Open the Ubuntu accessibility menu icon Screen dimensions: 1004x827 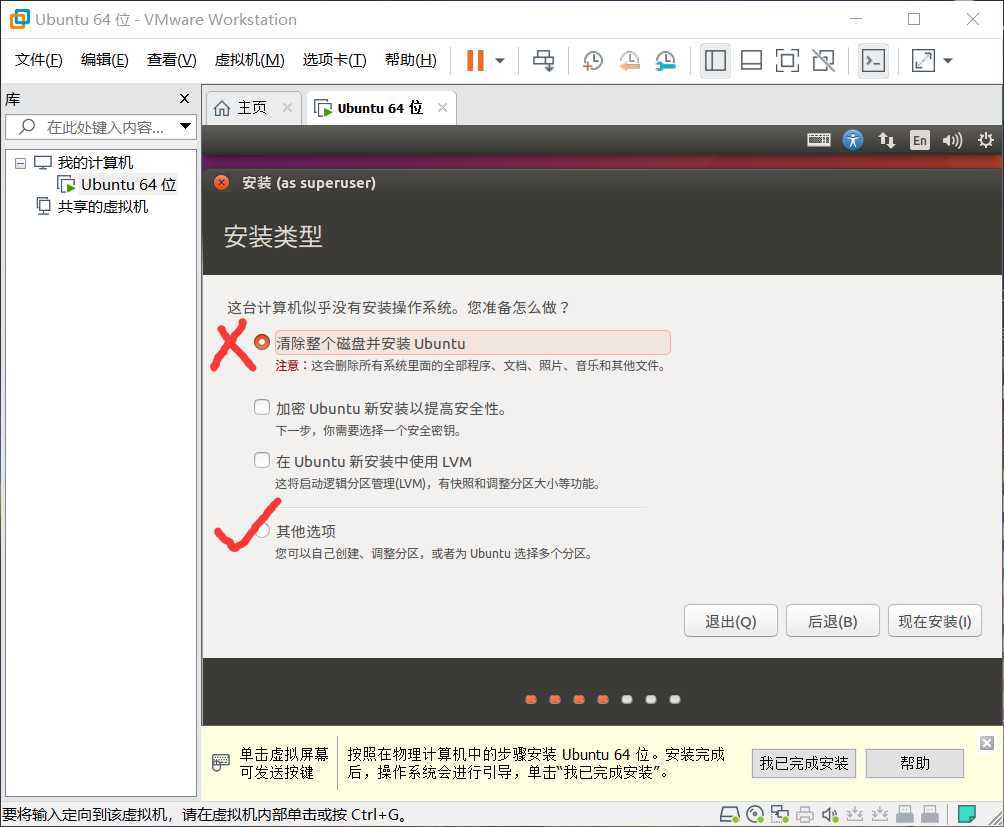852,140
